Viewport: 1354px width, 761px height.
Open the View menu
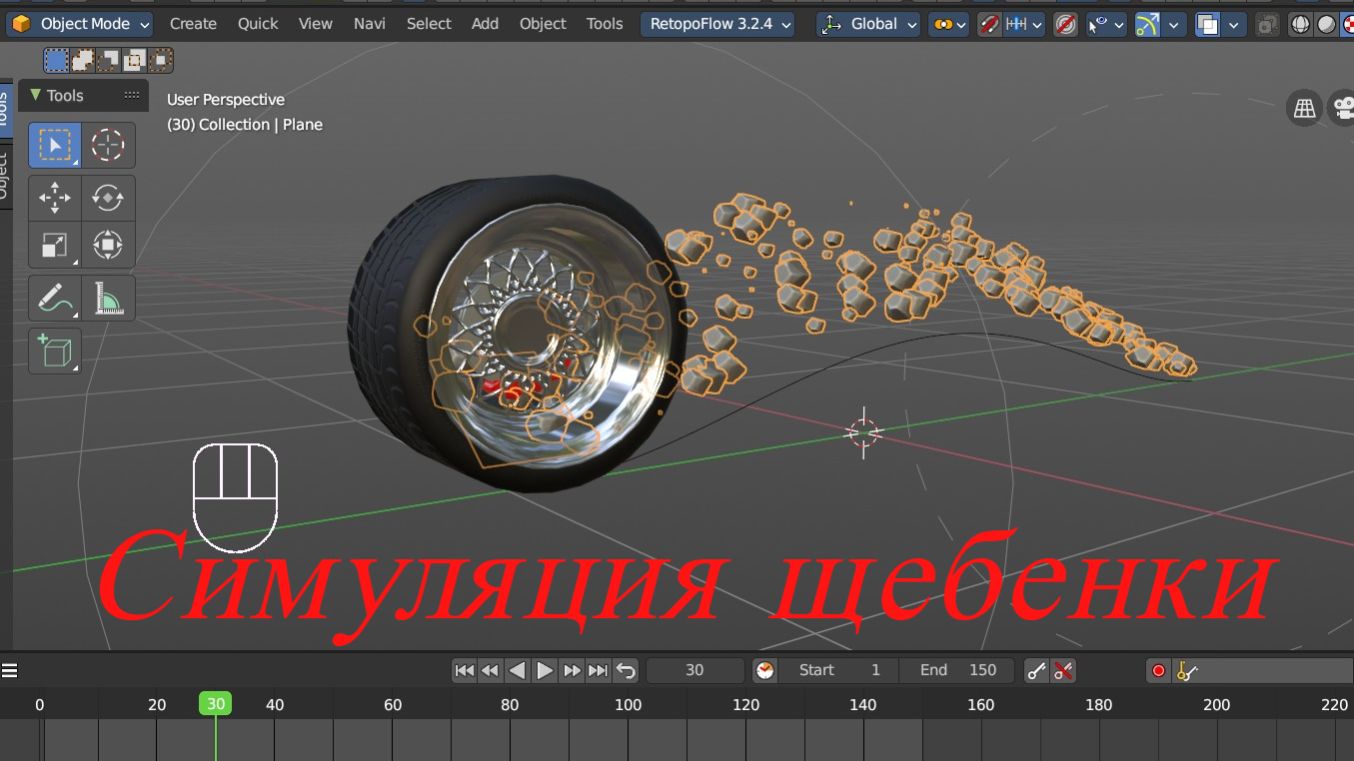315,24
